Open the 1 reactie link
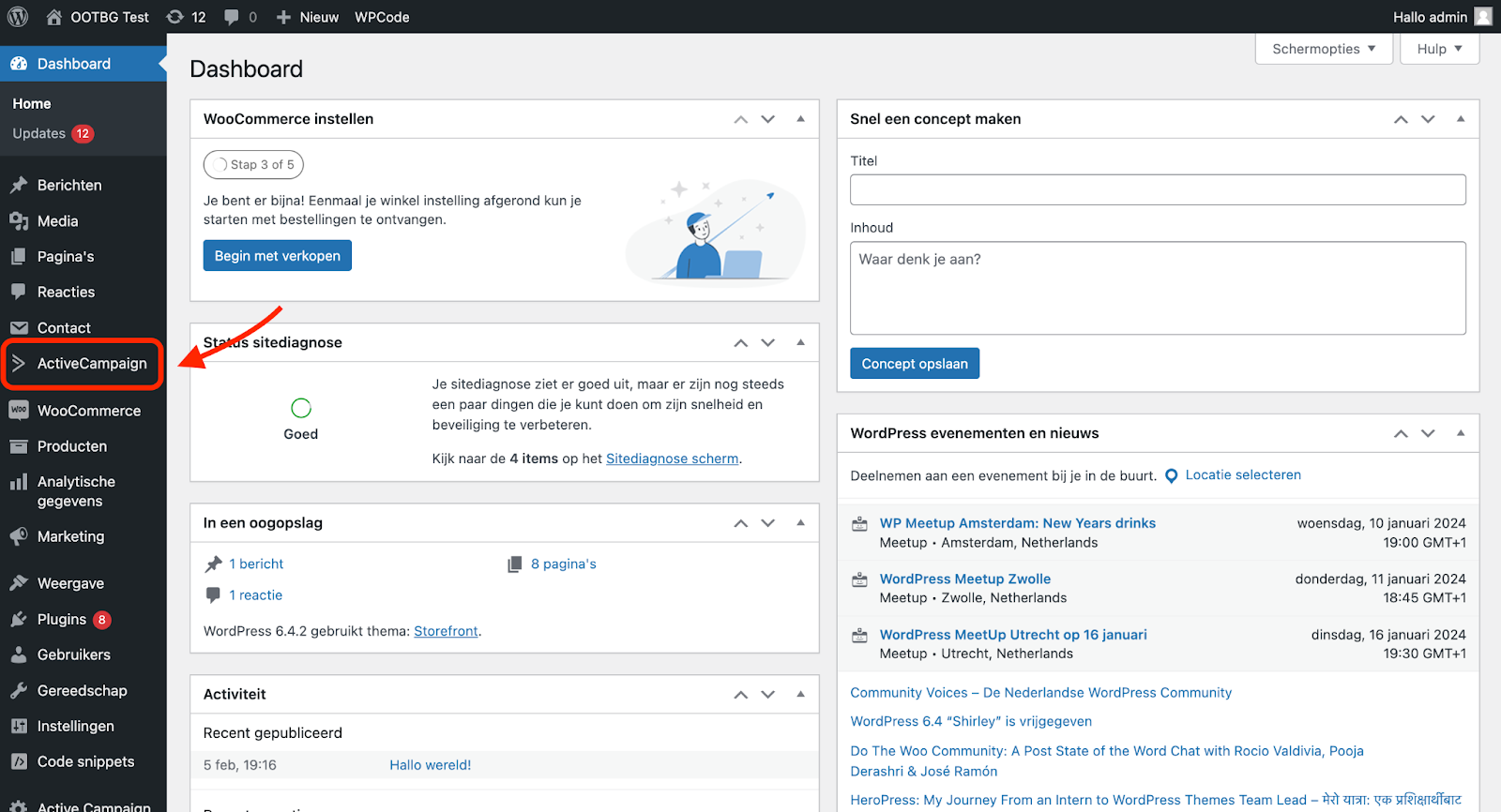1501x812 pixels. [x=256, y=594]
